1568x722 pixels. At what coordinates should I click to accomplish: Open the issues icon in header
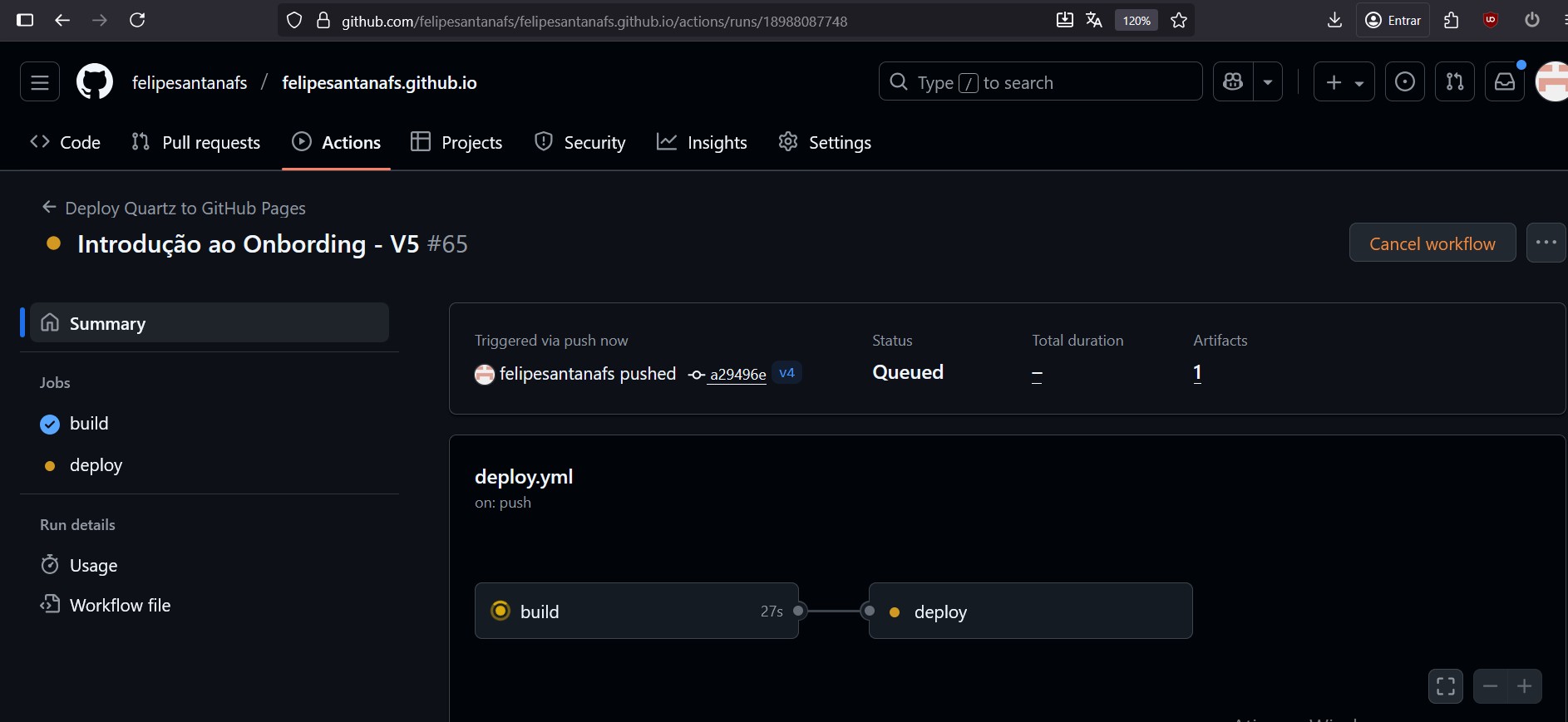(1404, 82)
